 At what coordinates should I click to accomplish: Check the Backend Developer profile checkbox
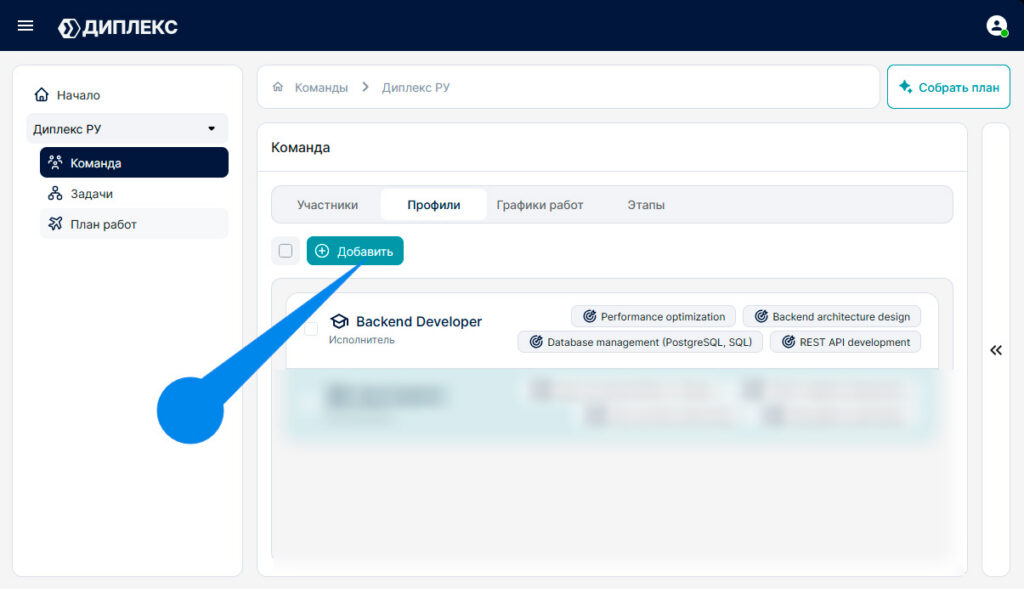[x=312, y=328]
